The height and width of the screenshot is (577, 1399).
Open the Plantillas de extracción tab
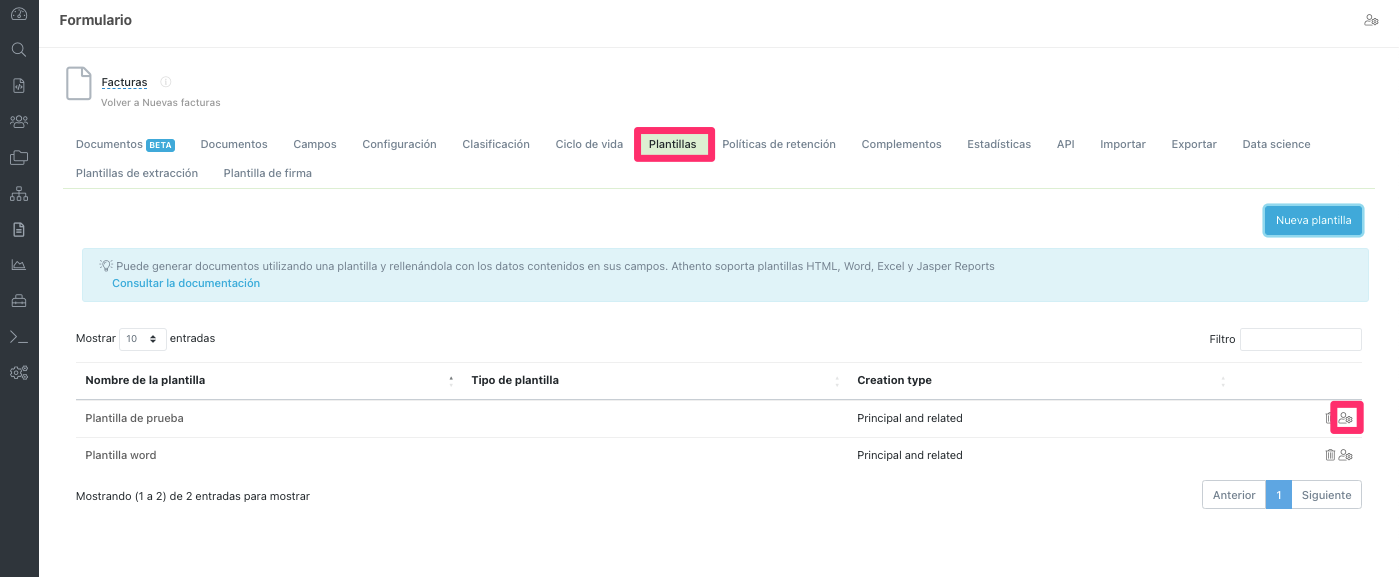tap(137, 173)
